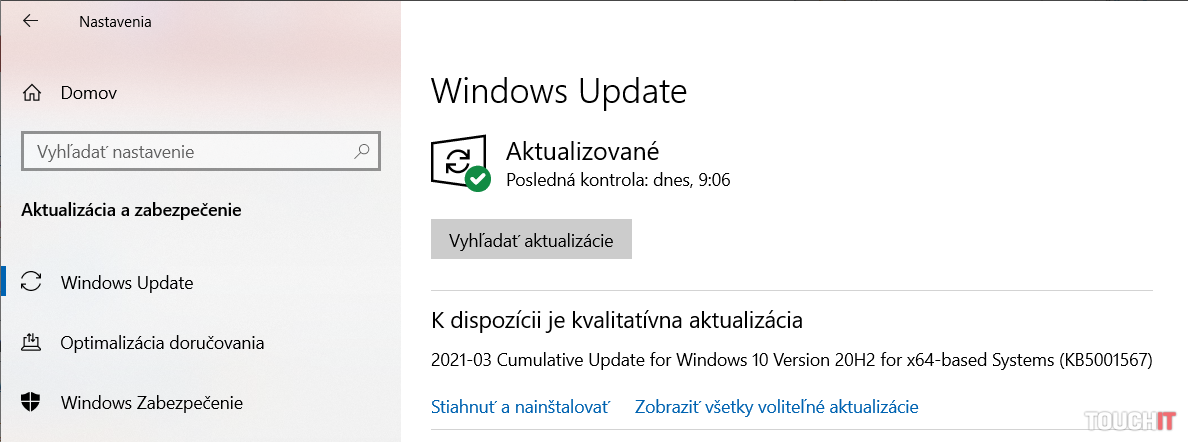Screen dimensions: 1188x442
Task: Click the magnifier icon in the search box
Action: tap(362, 152)
